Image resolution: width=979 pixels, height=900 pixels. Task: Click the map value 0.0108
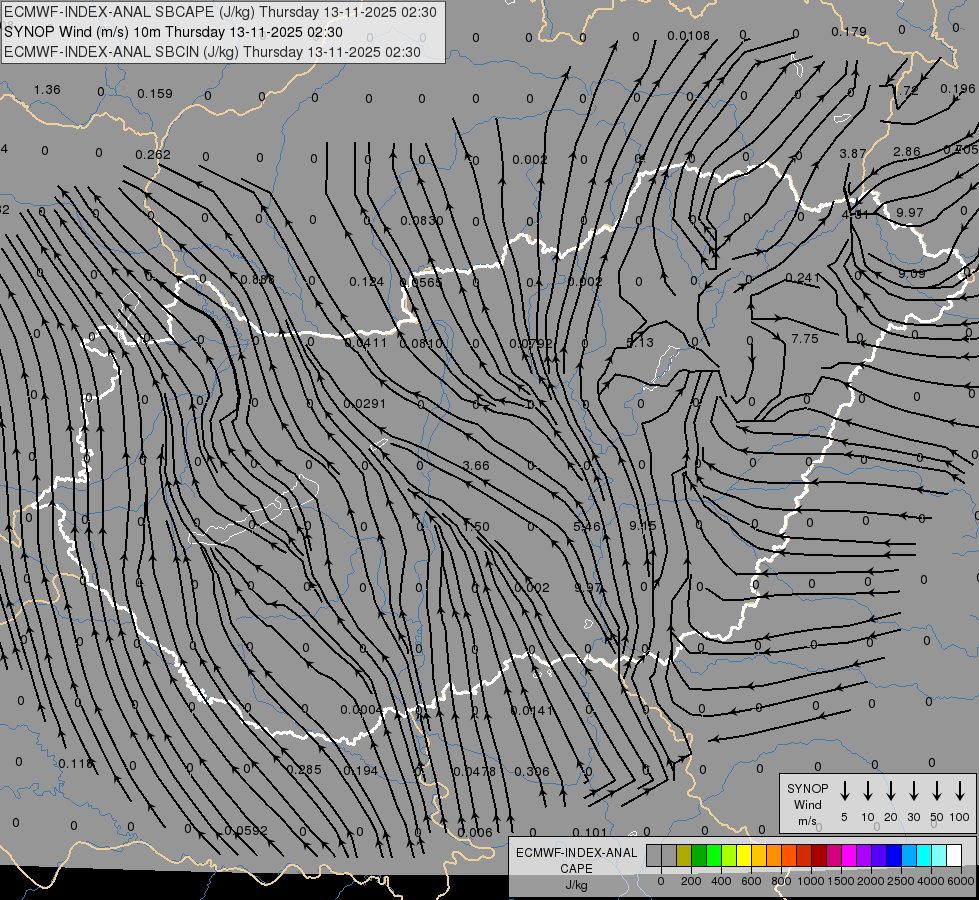[689, 36]
